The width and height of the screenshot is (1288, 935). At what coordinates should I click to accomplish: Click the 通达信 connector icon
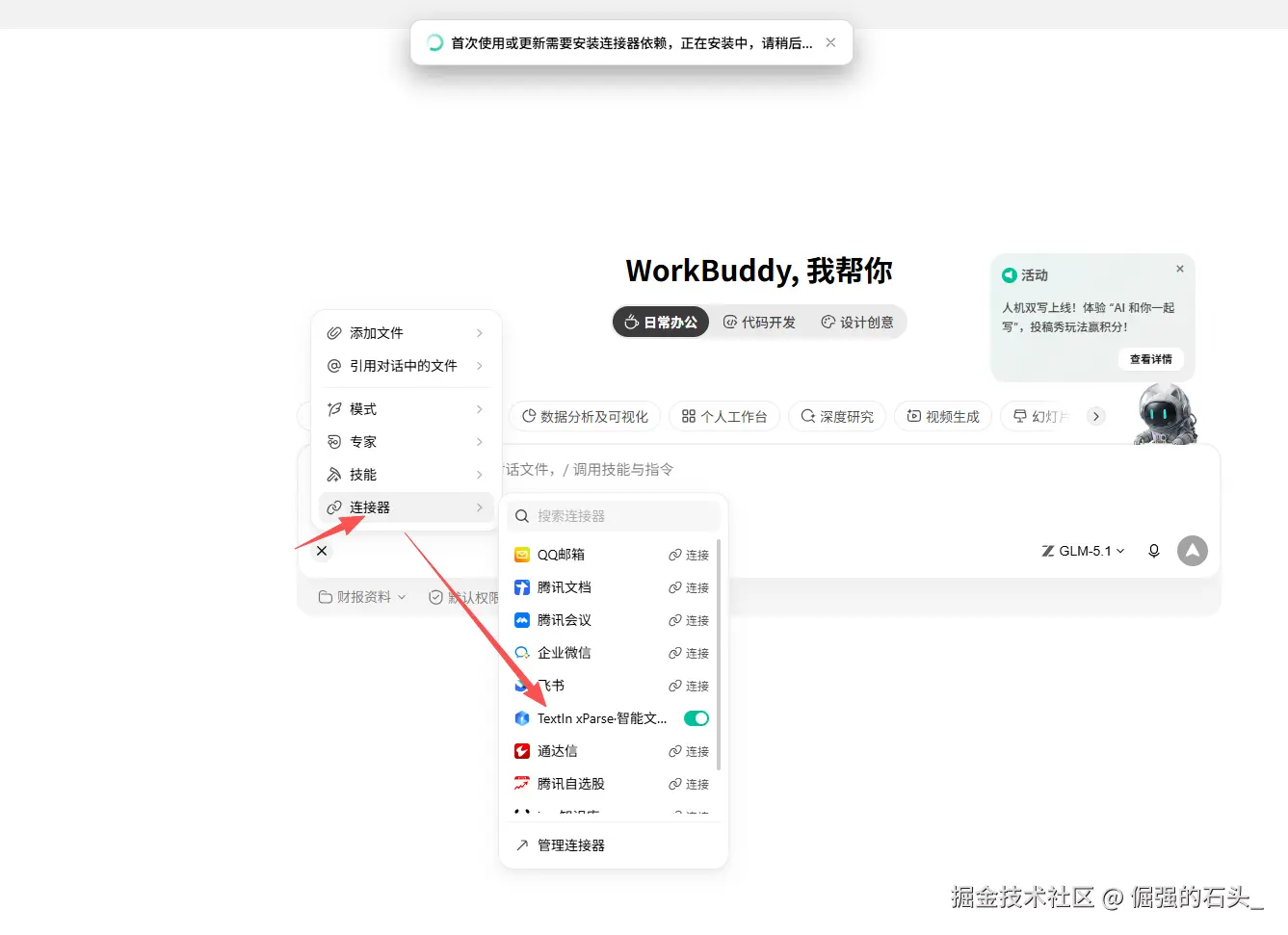click(x=522, y=751)
